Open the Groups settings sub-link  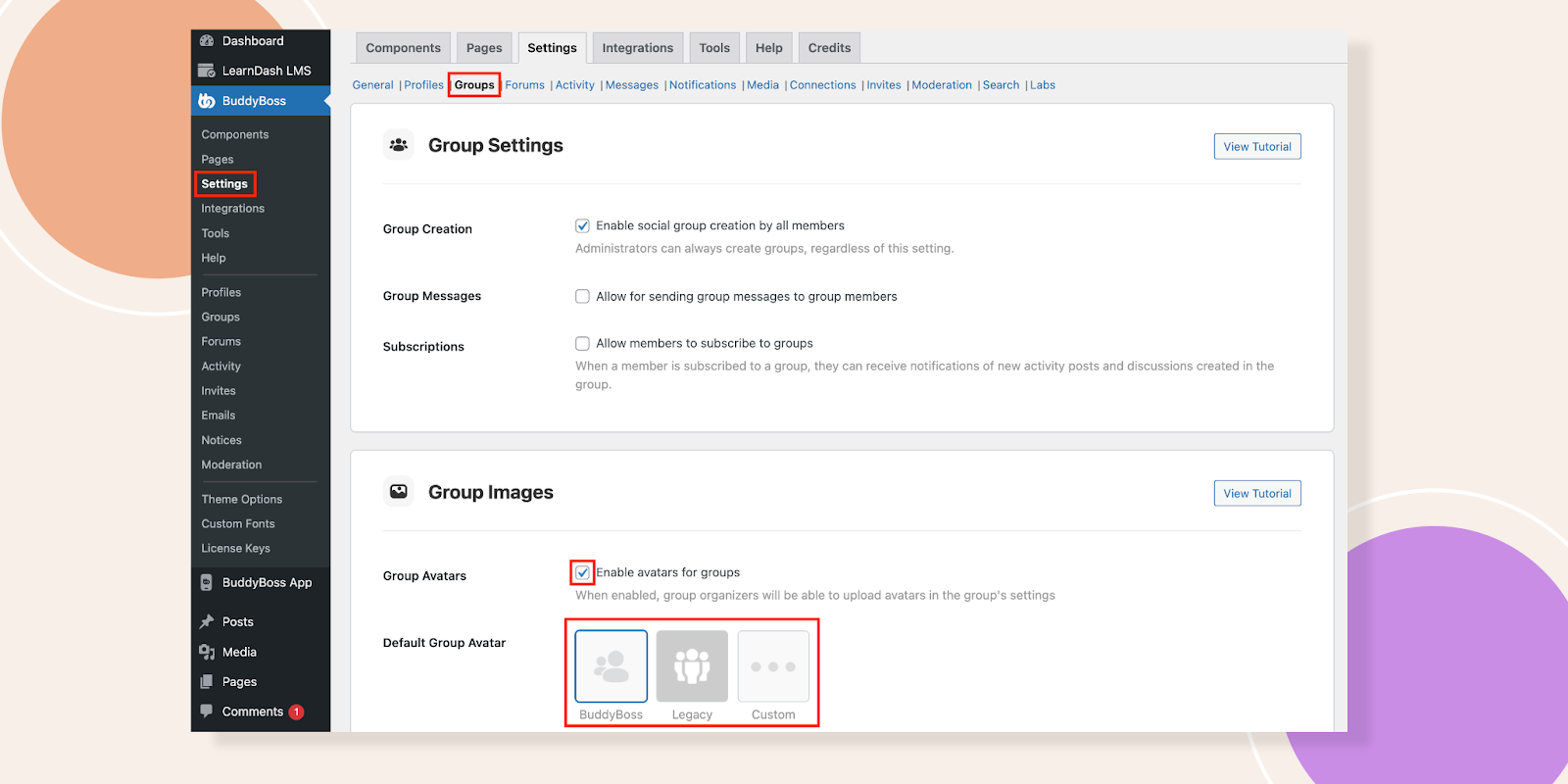pyautogui.click(x=474, y=85)
